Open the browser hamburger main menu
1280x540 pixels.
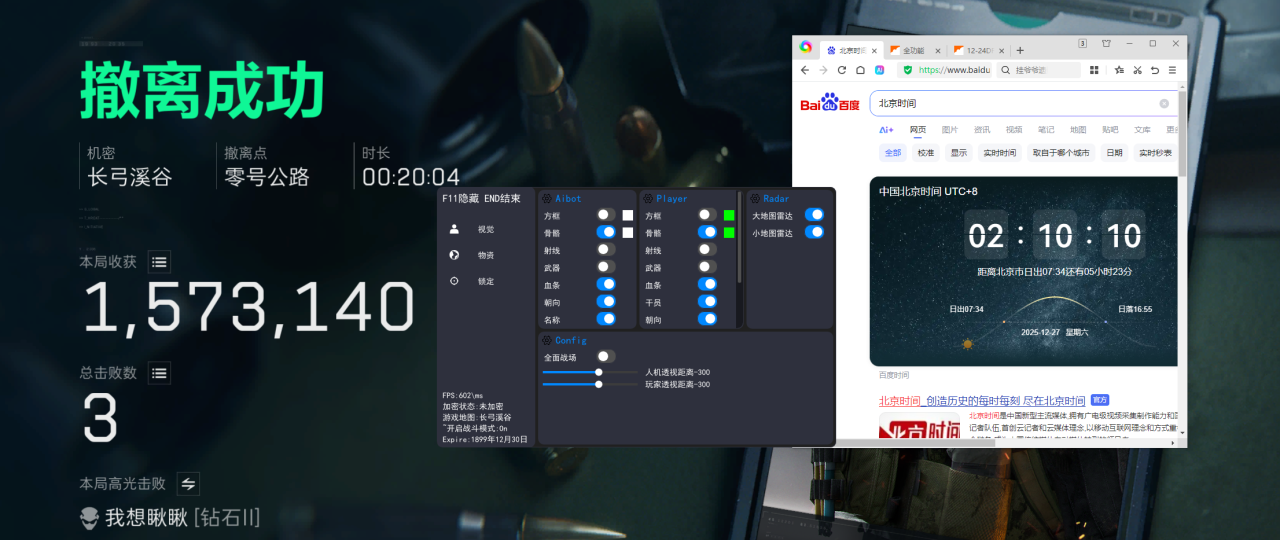pyautogui.click(x=1174, y=70)
